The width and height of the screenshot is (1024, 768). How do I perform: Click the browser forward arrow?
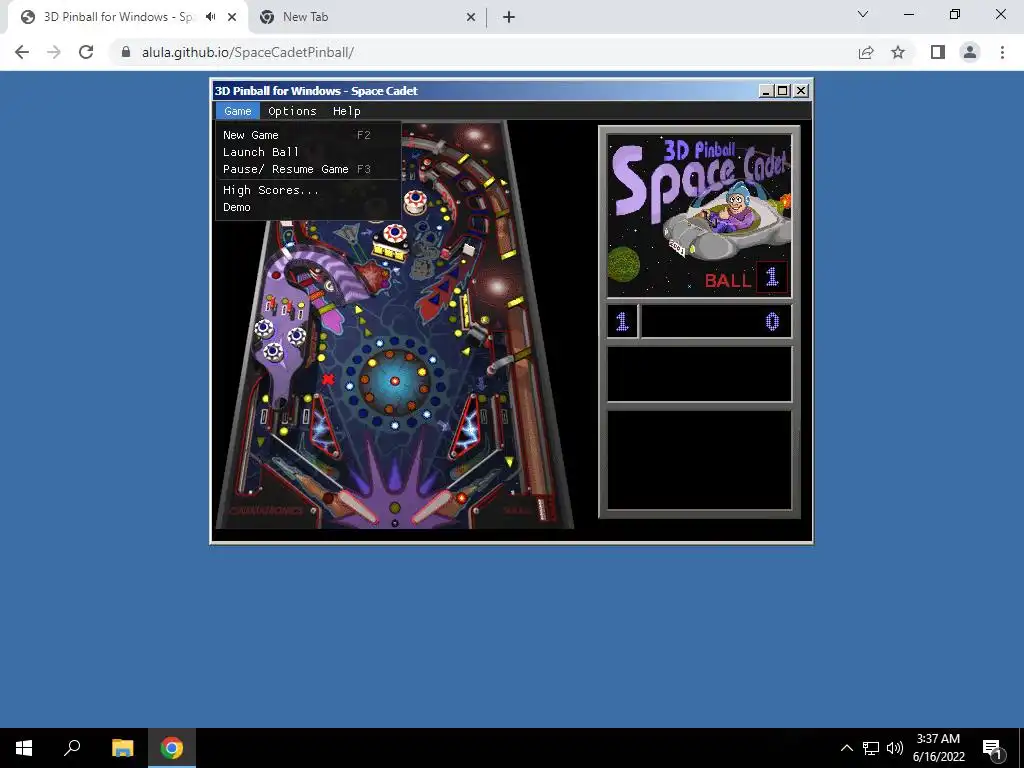click(x=54, y=52)
